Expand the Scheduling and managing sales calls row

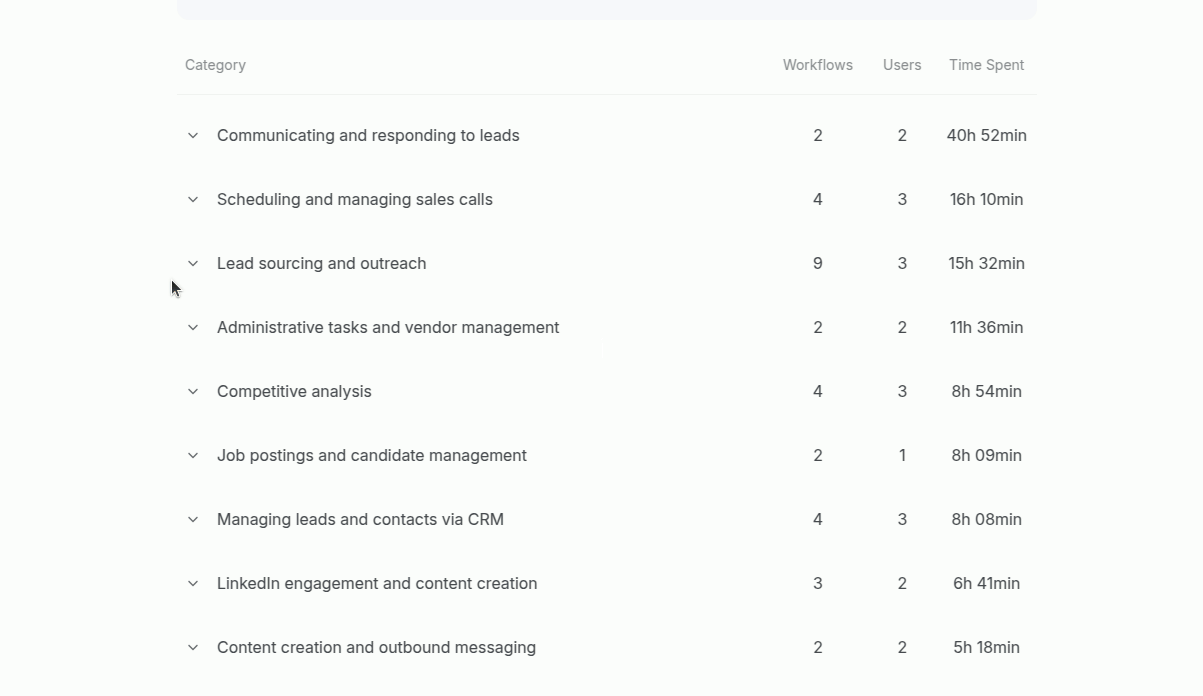click(192, 199)
